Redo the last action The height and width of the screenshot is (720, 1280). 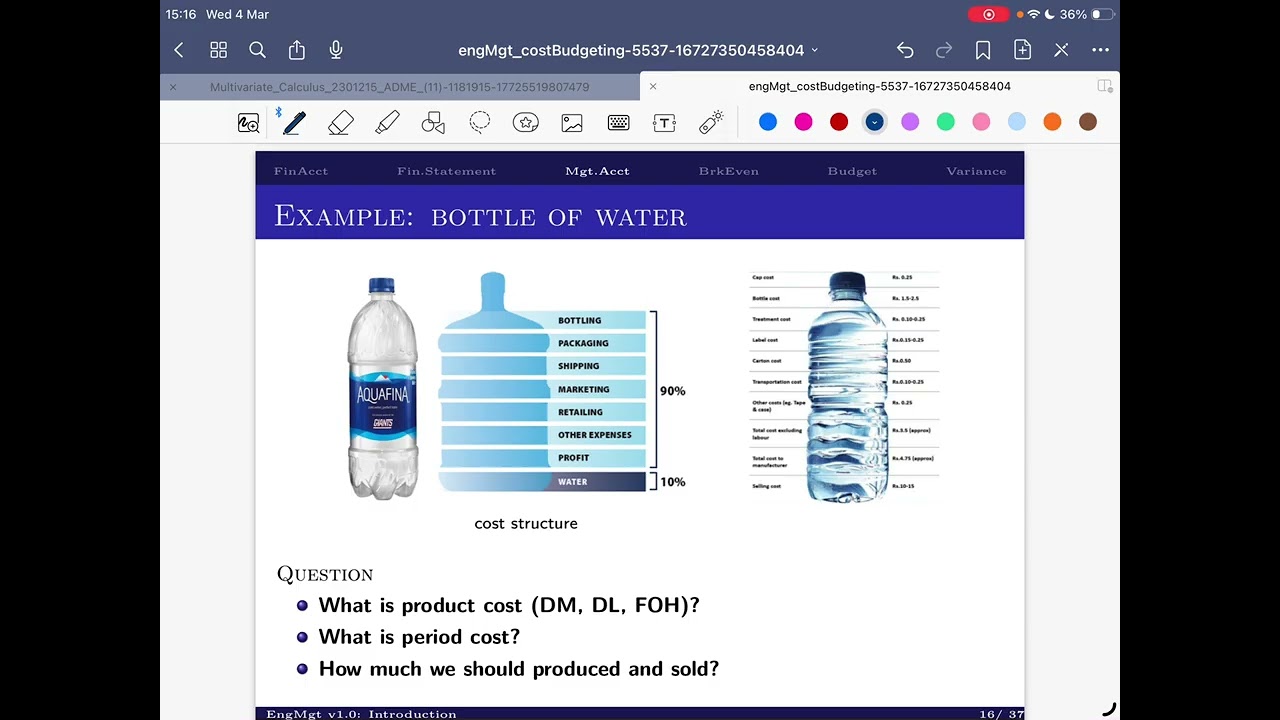click(944, 50)
